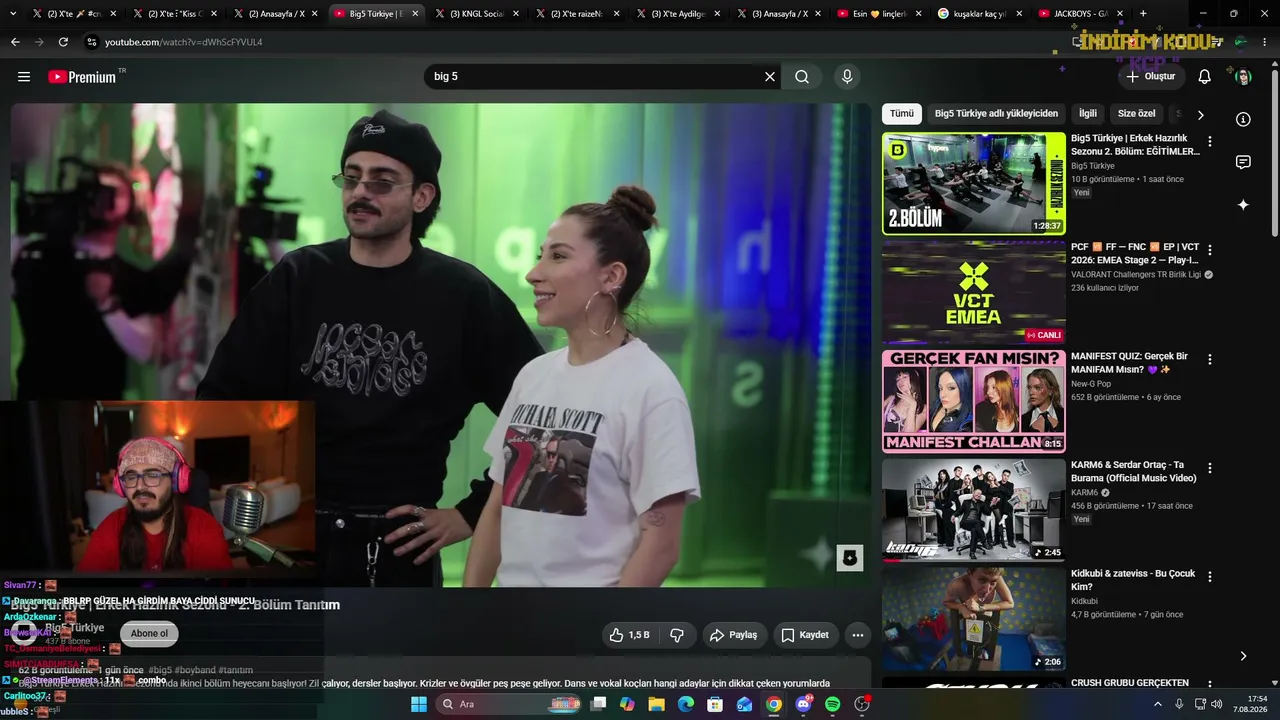Subscribe with the Abone ol button
Image resolution: width=1280 pixels, height=720 pixels.
pyautogui.click(x=150, y=633)
